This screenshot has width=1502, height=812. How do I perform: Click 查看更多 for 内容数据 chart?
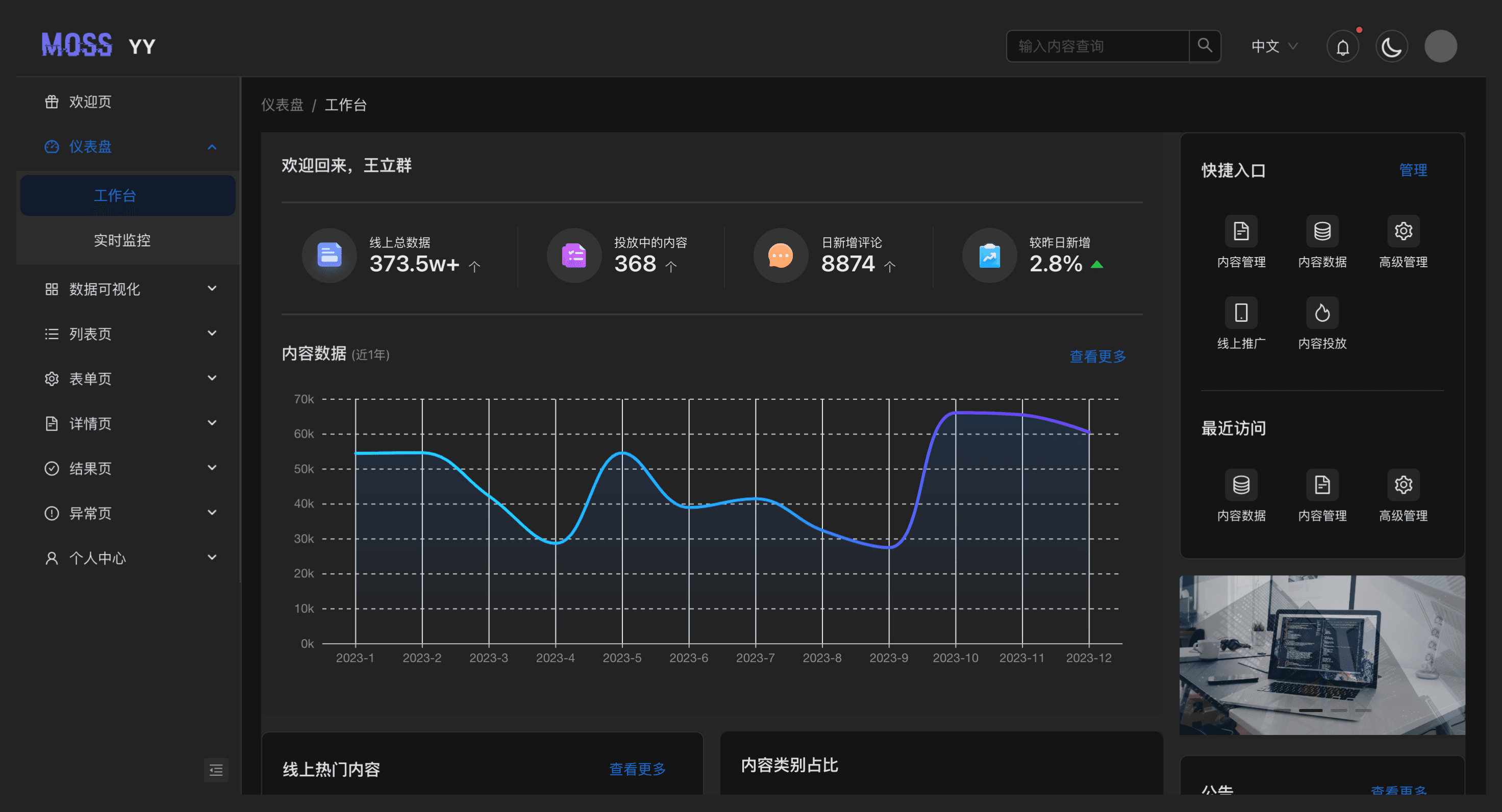(1097, 356)
